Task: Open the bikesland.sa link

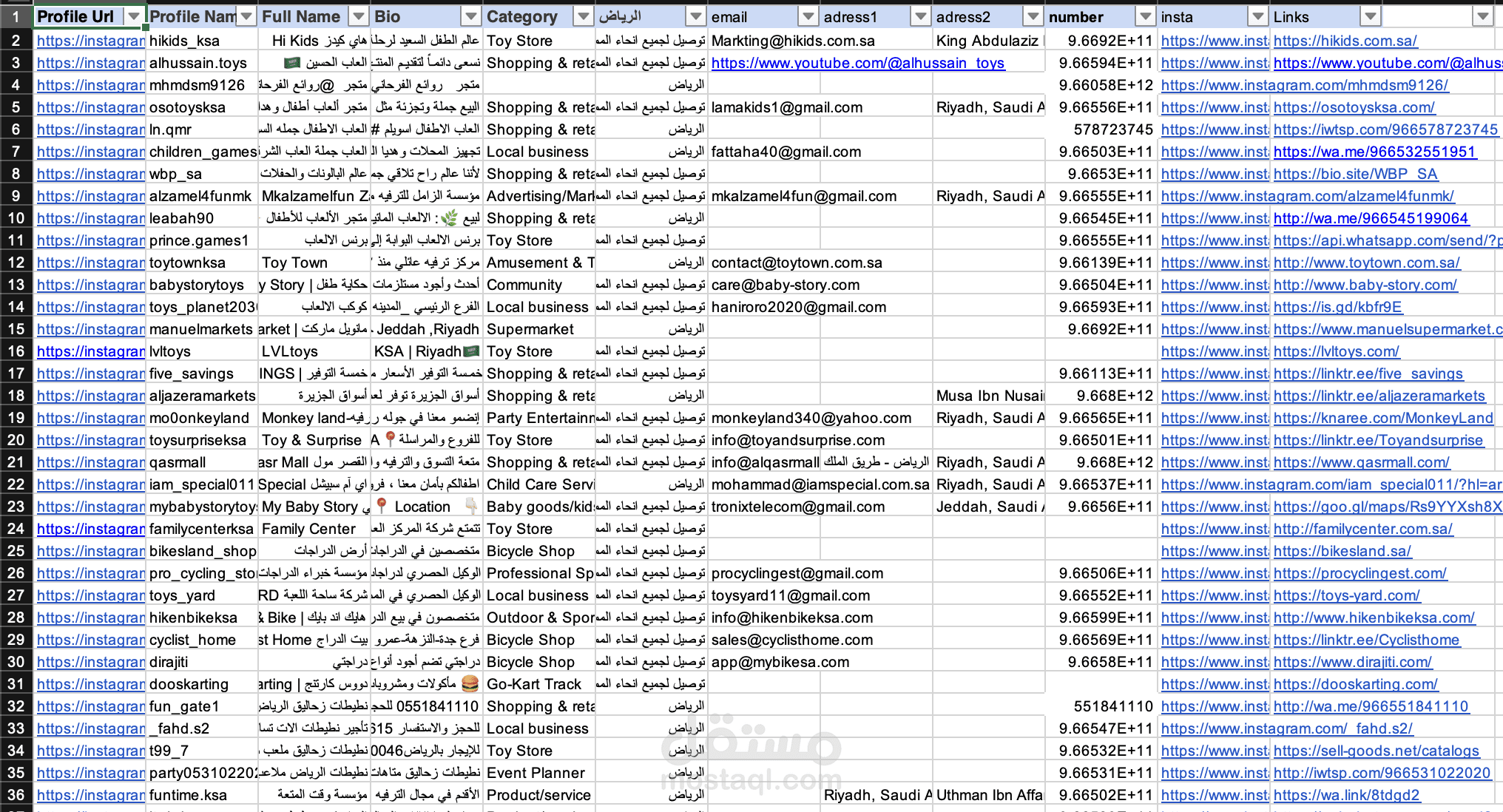Action: tap(1342, 551)
